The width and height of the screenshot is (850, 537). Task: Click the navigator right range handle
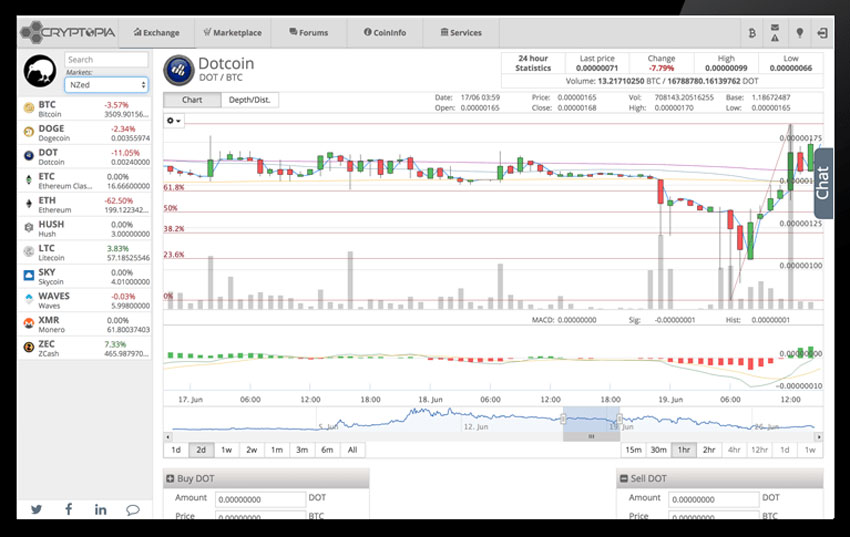point(620,419)
